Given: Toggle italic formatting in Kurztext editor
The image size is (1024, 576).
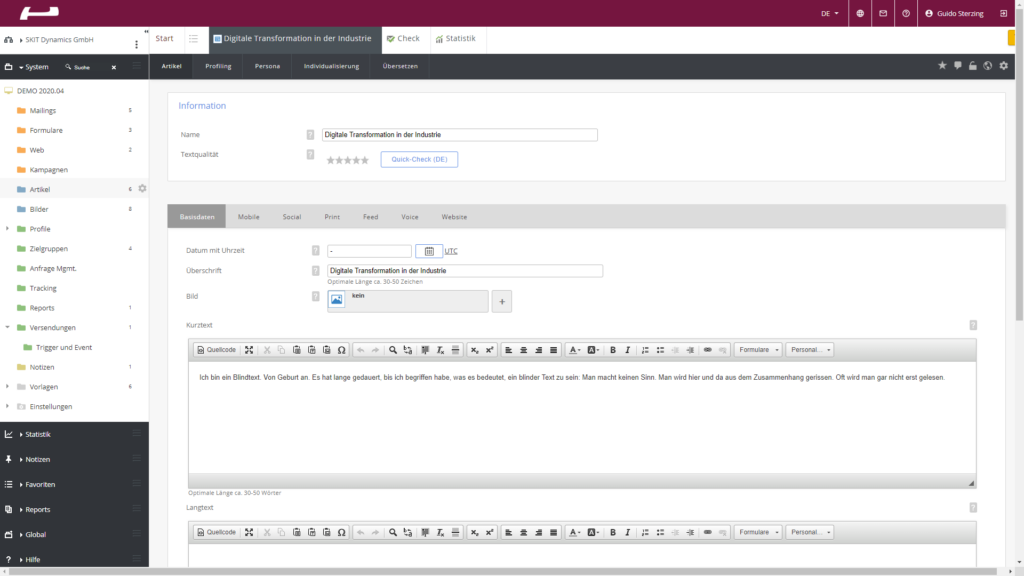Looking at the screenshot, I should [x=627, y=350].
